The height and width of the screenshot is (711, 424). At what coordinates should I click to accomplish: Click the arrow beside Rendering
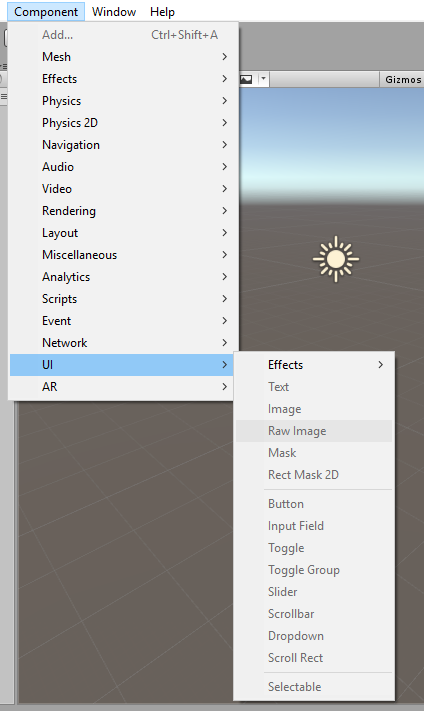224,211
